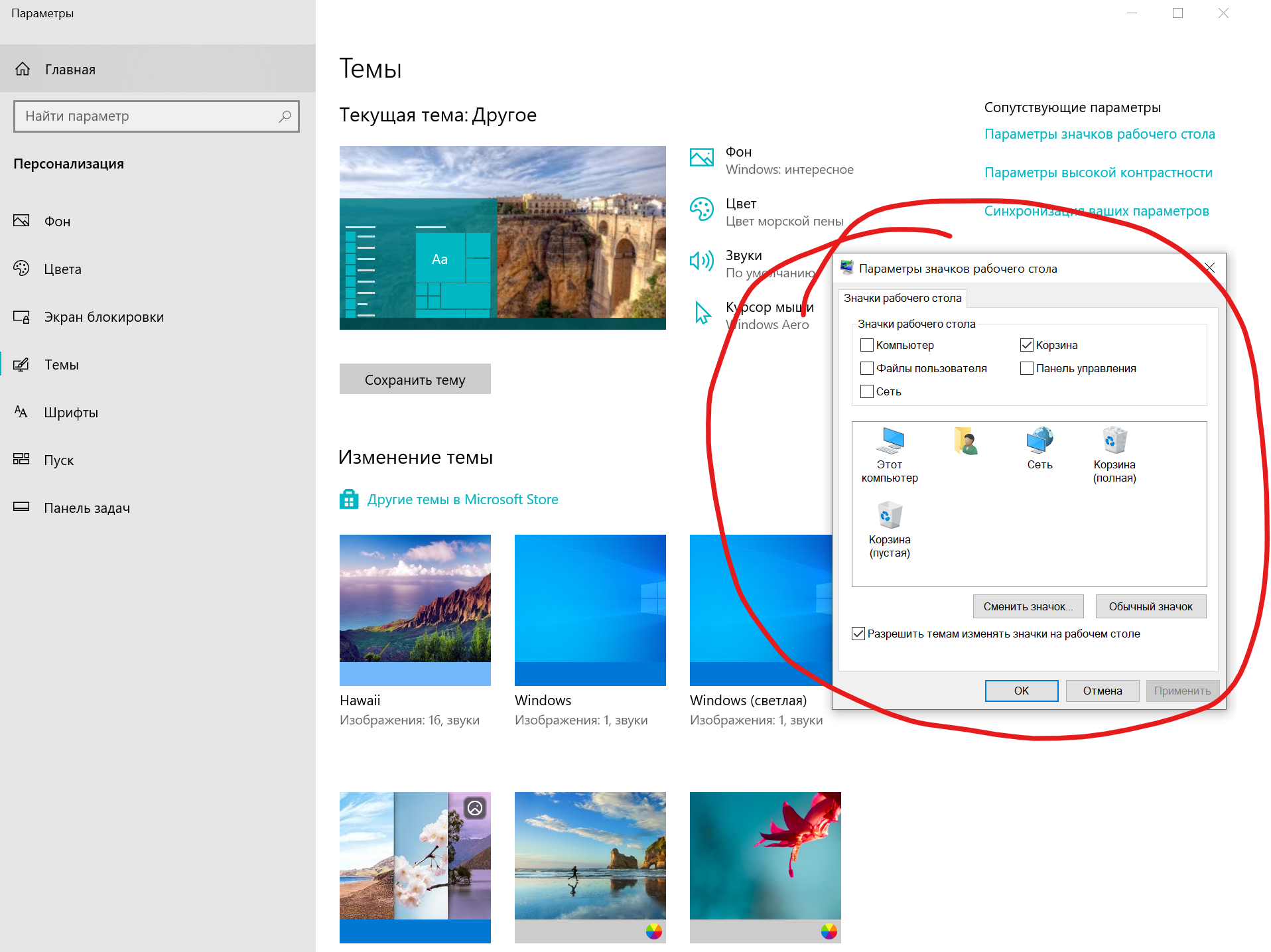
Task: Go to Экран блокировки in sidebar
Action: [x=103, y=317]
